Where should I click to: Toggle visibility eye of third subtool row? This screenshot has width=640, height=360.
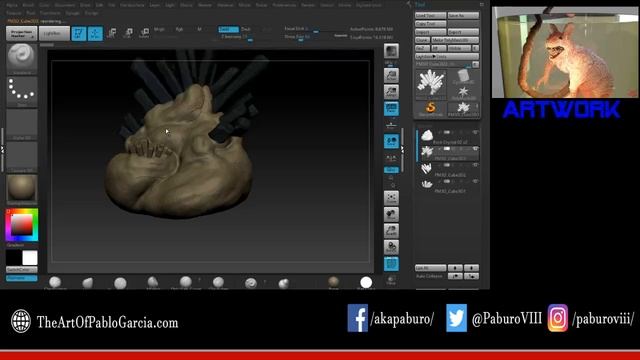point(475,165)
